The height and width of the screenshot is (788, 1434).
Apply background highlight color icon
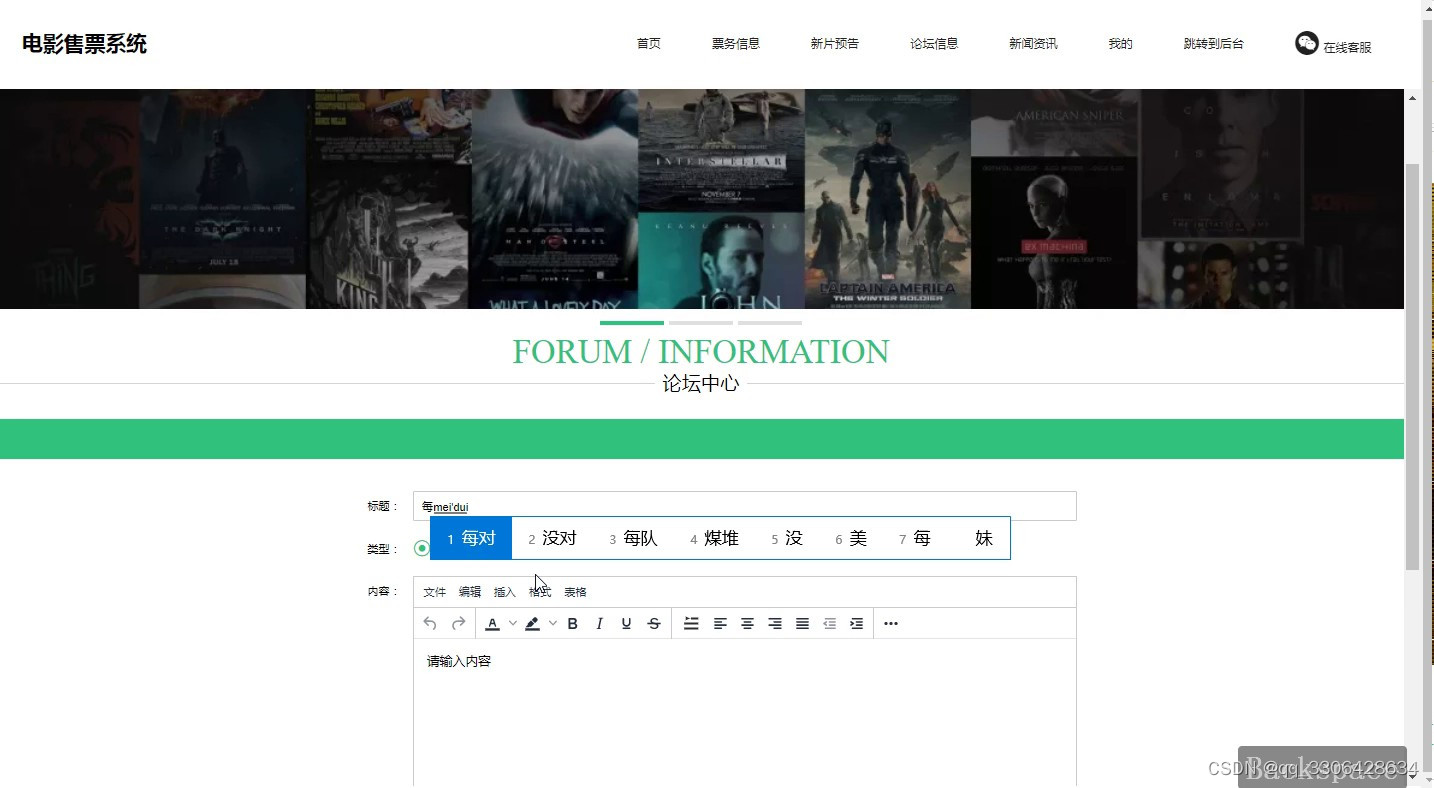pos(532,623)
